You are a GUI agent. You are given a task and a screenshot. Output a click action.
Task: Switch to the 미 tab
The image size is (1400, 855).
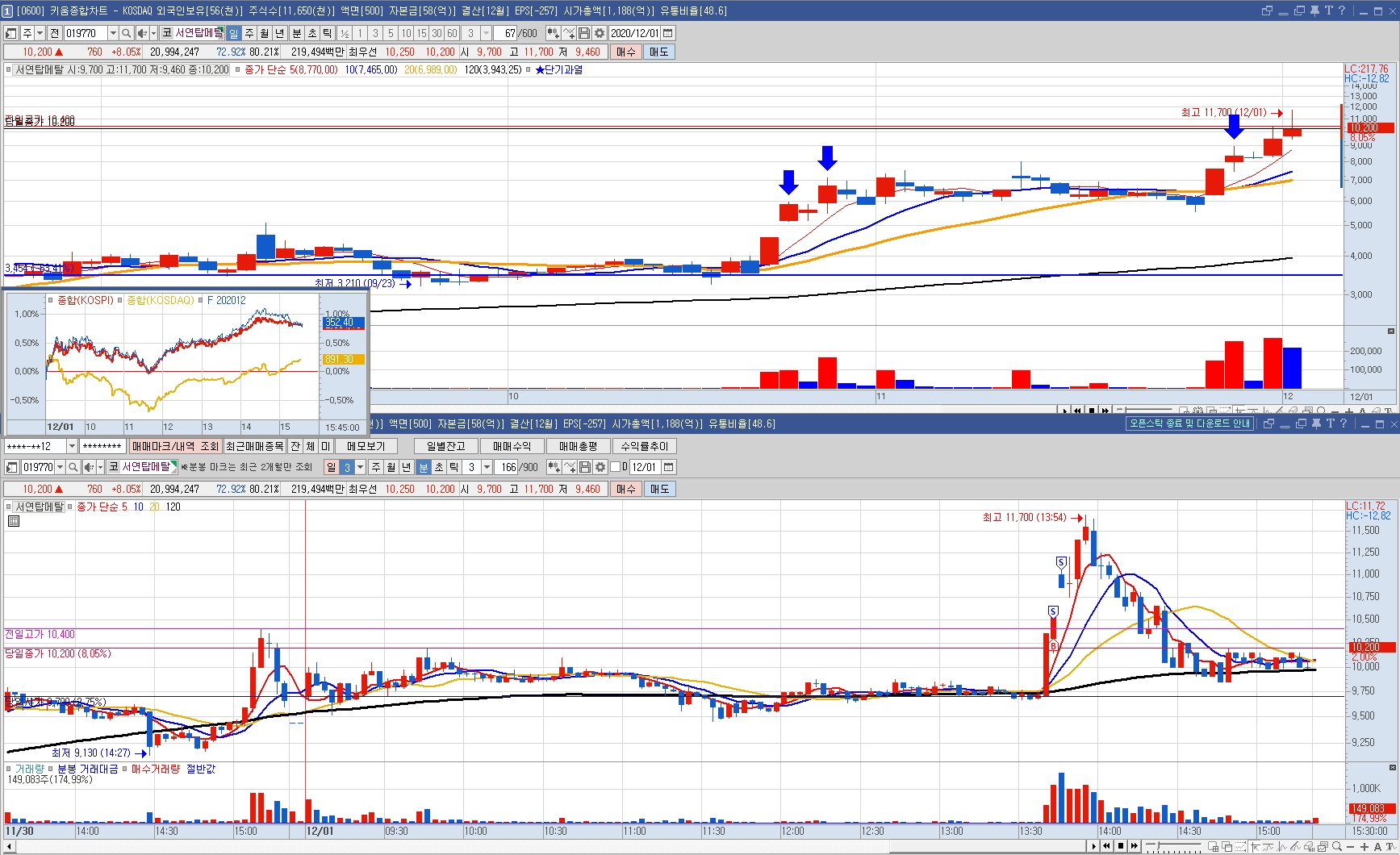tap(326, 446)
